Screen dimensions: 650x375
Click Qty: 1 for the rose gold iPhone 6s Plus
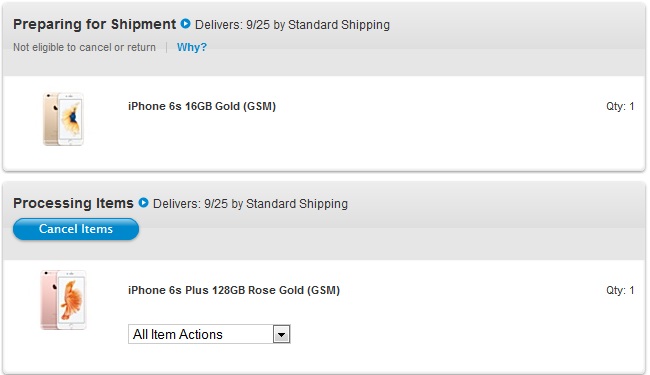(x=620, y=290)
